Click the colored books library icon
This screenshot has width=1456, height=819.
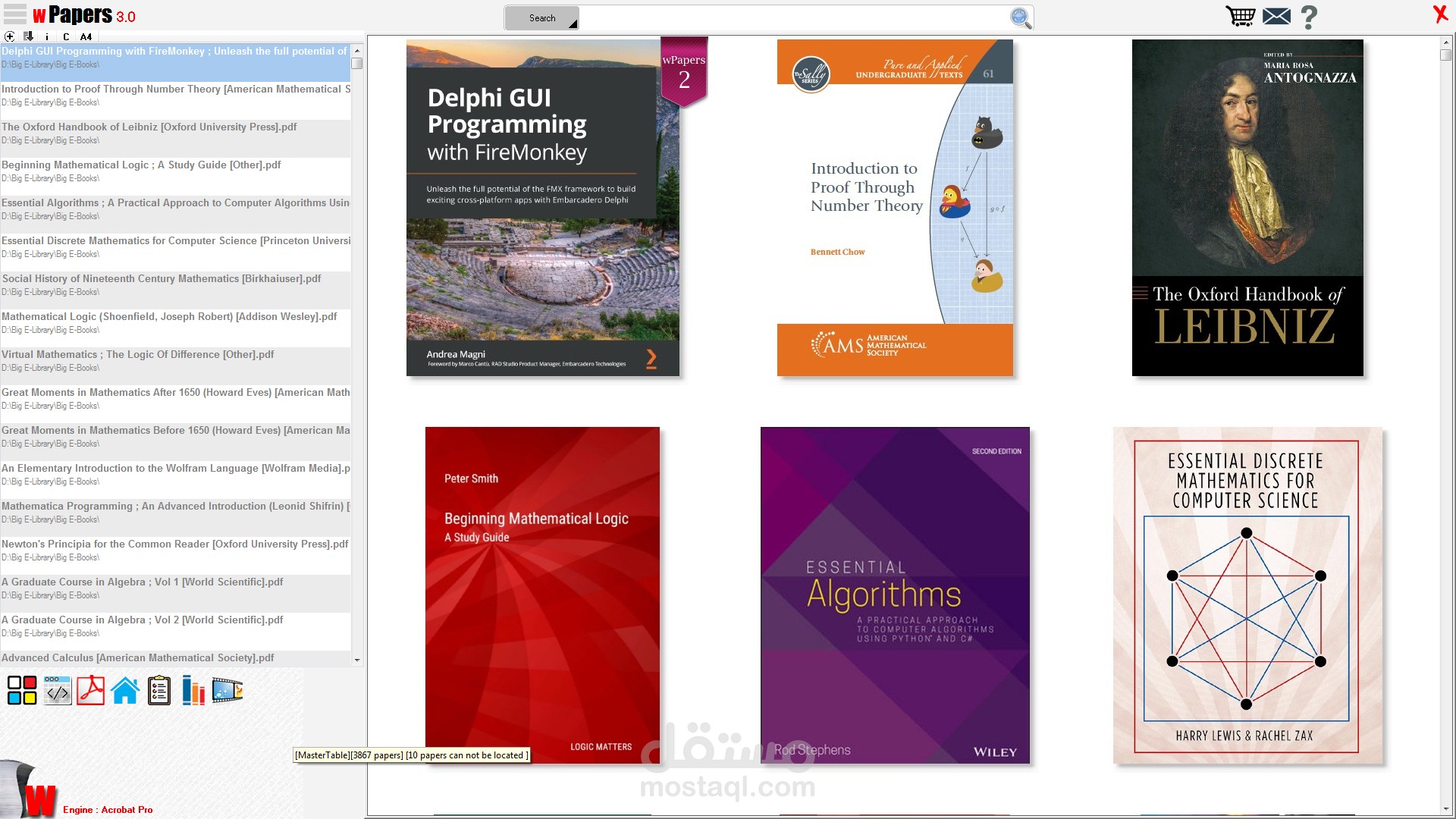tap(193, 690)
